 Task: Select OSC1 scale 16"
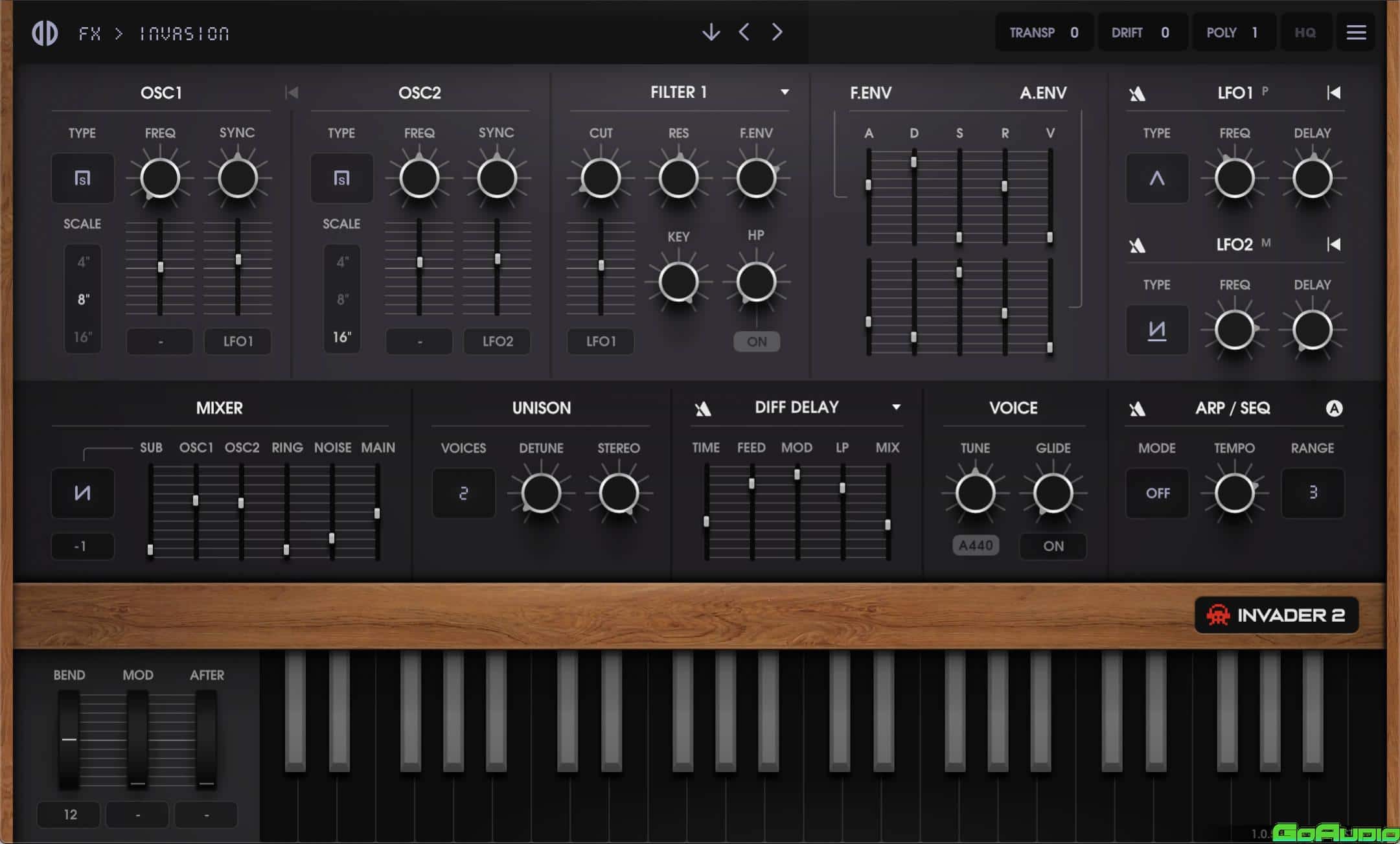(83, 337)
